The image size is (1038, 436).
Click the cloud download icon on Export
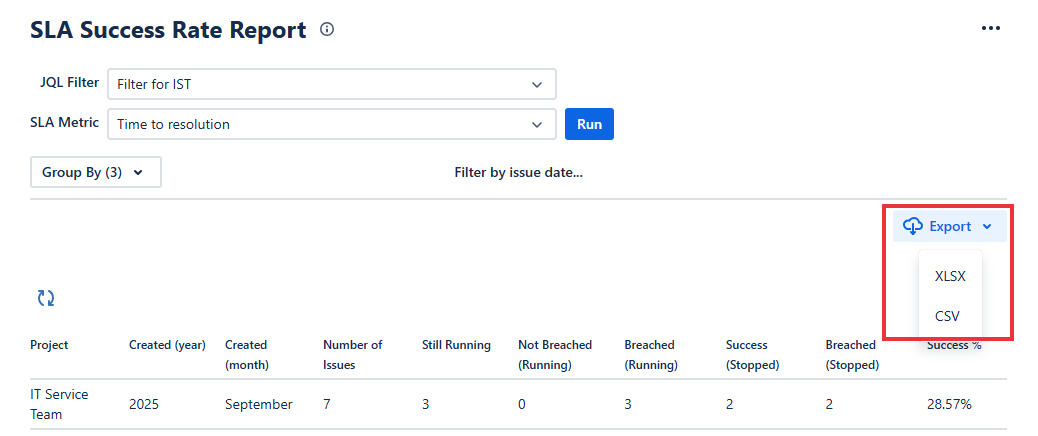[x=912, y=227]
